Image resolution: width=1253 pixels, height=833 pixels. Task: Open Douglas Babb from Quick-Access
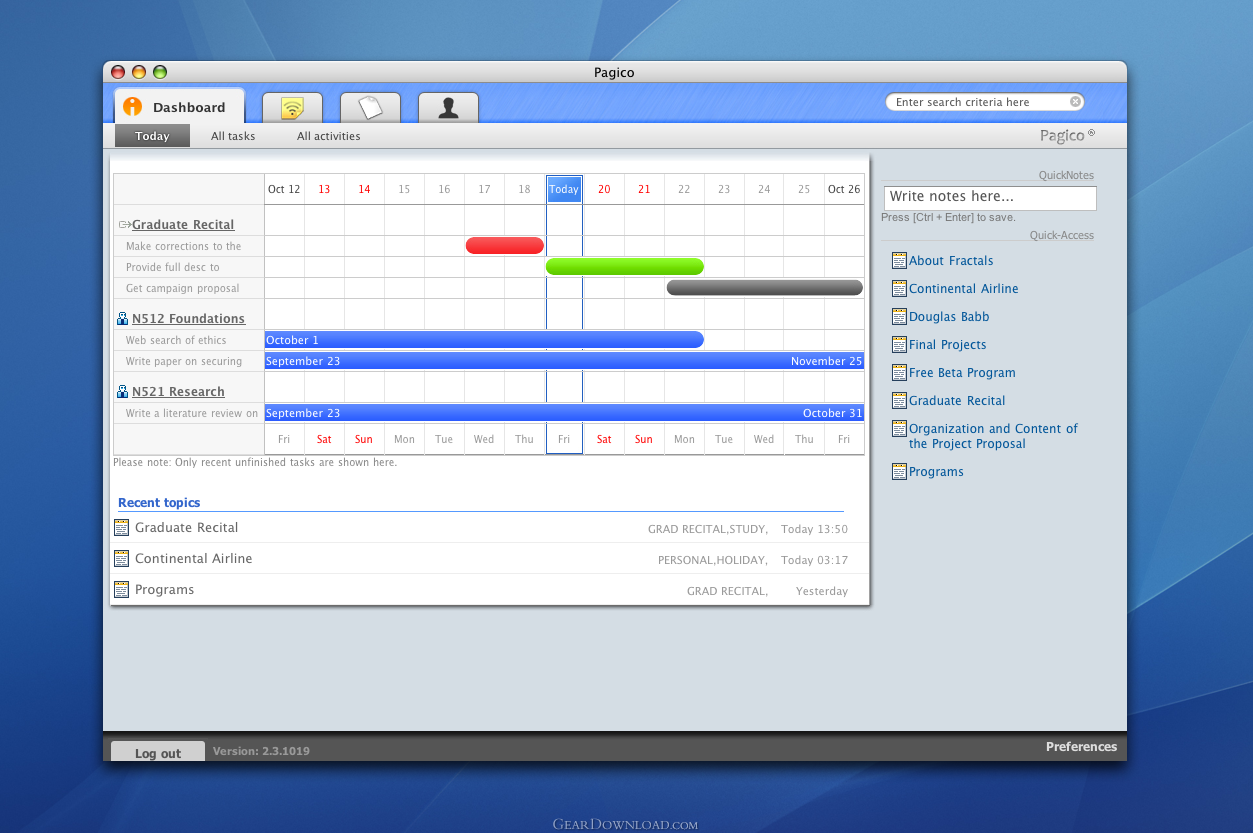coord(949,316)
